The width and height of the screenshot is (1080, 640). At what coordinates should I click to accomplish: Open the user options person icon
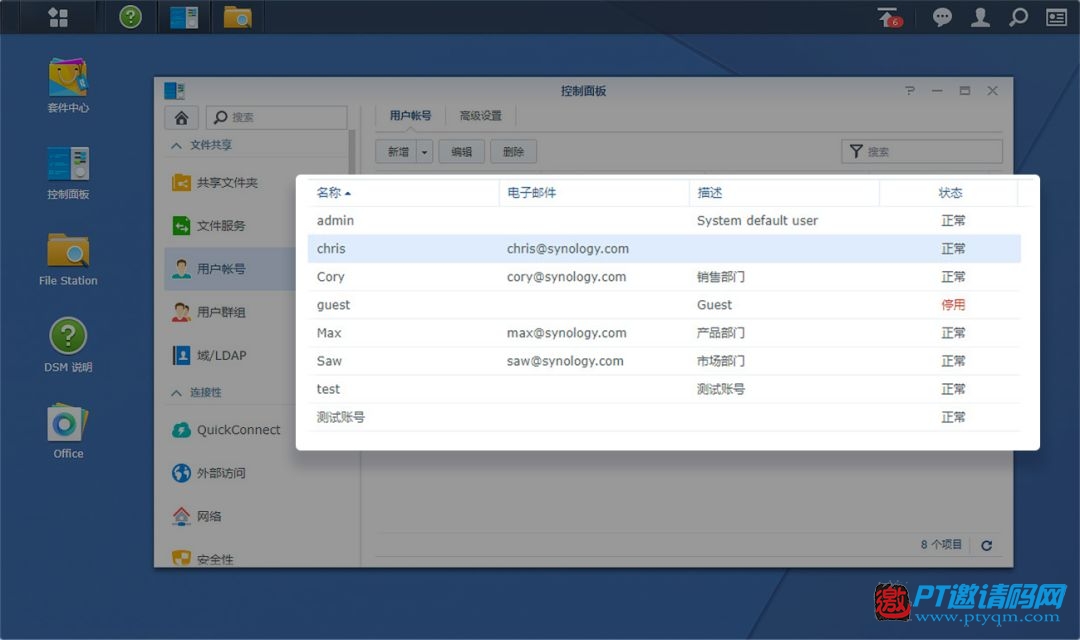(980, 17)
